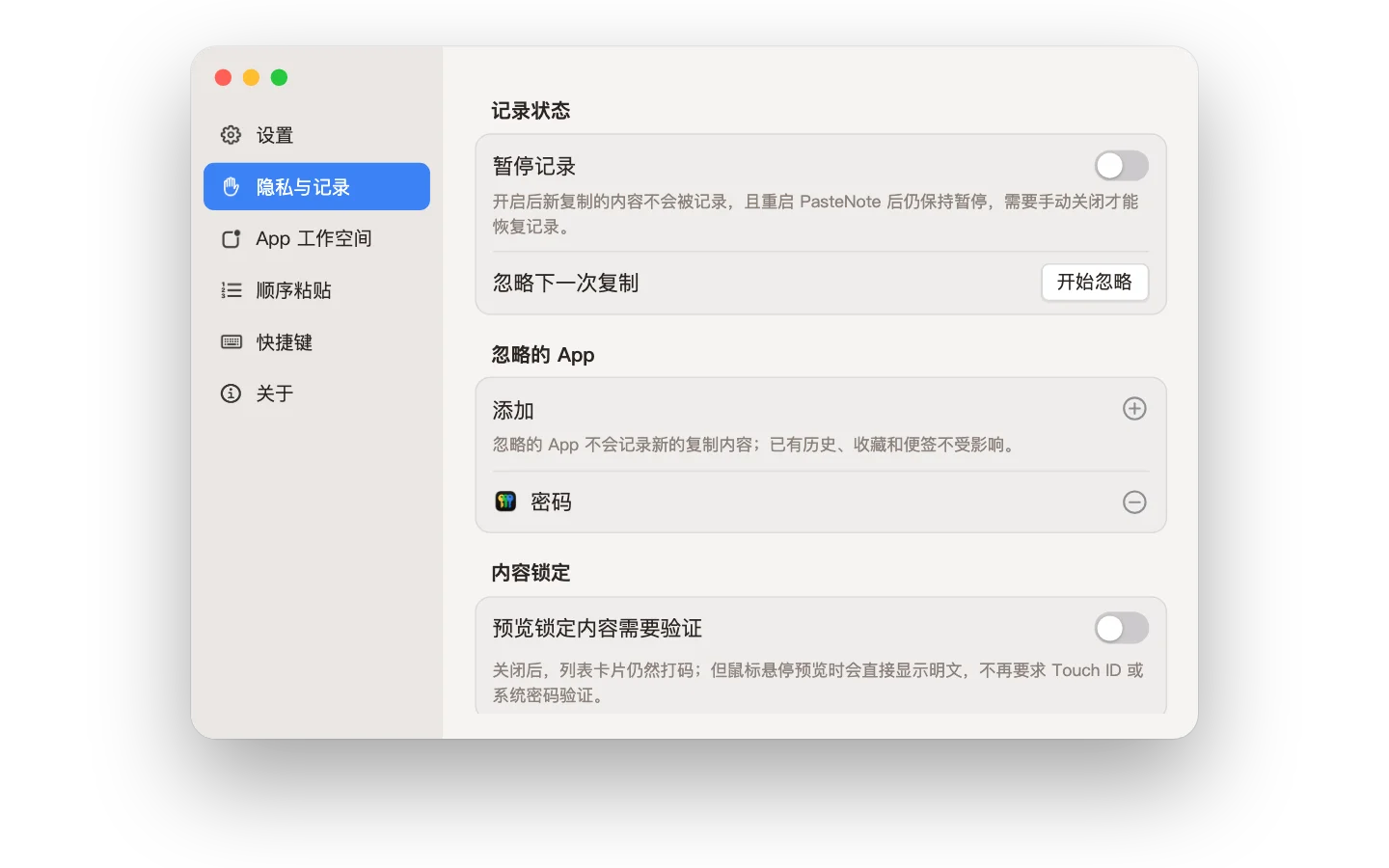
Task: Select the 密码 row label
Action: (551, 502)
